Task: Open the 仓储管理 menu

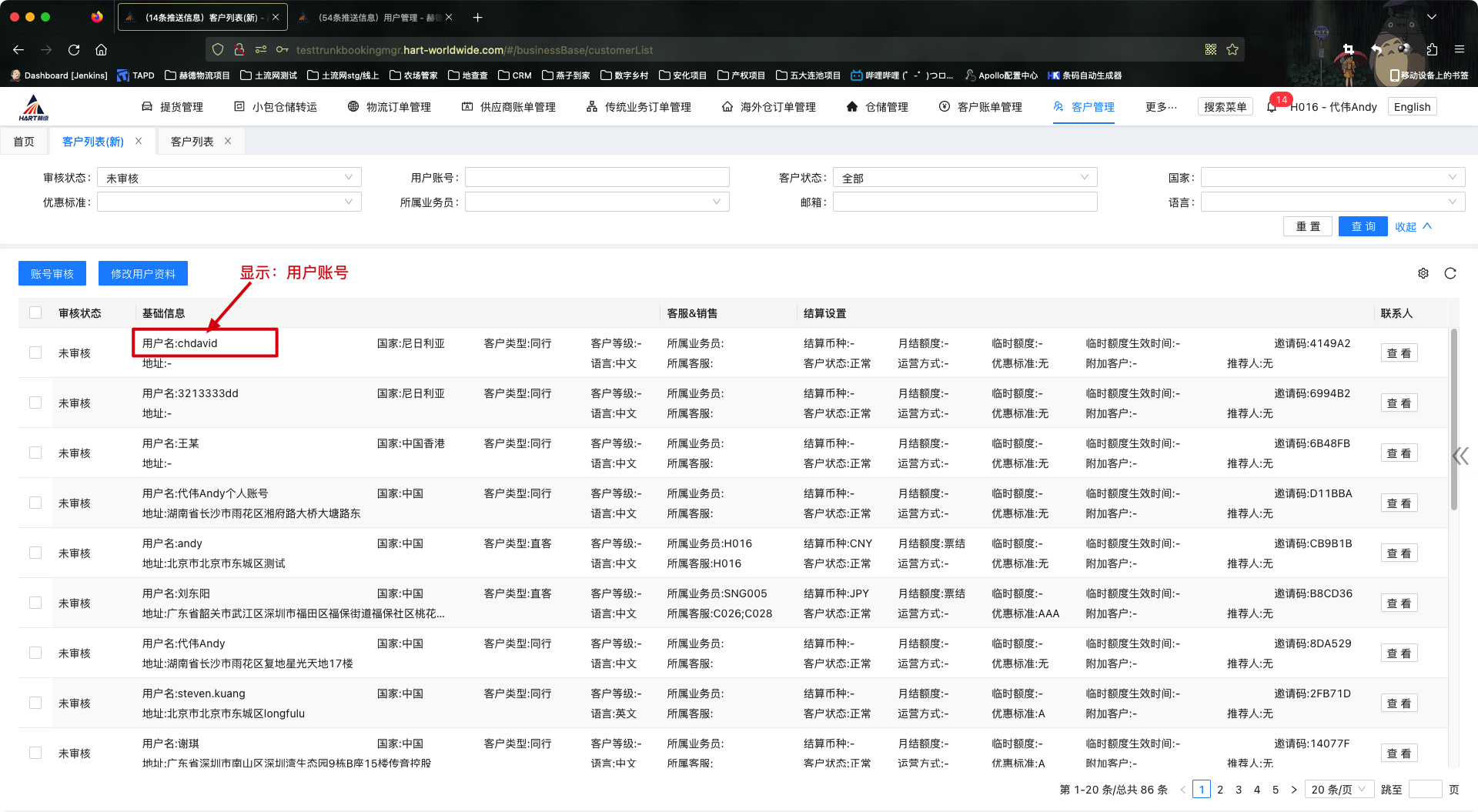Action: (x=878, y=107)
